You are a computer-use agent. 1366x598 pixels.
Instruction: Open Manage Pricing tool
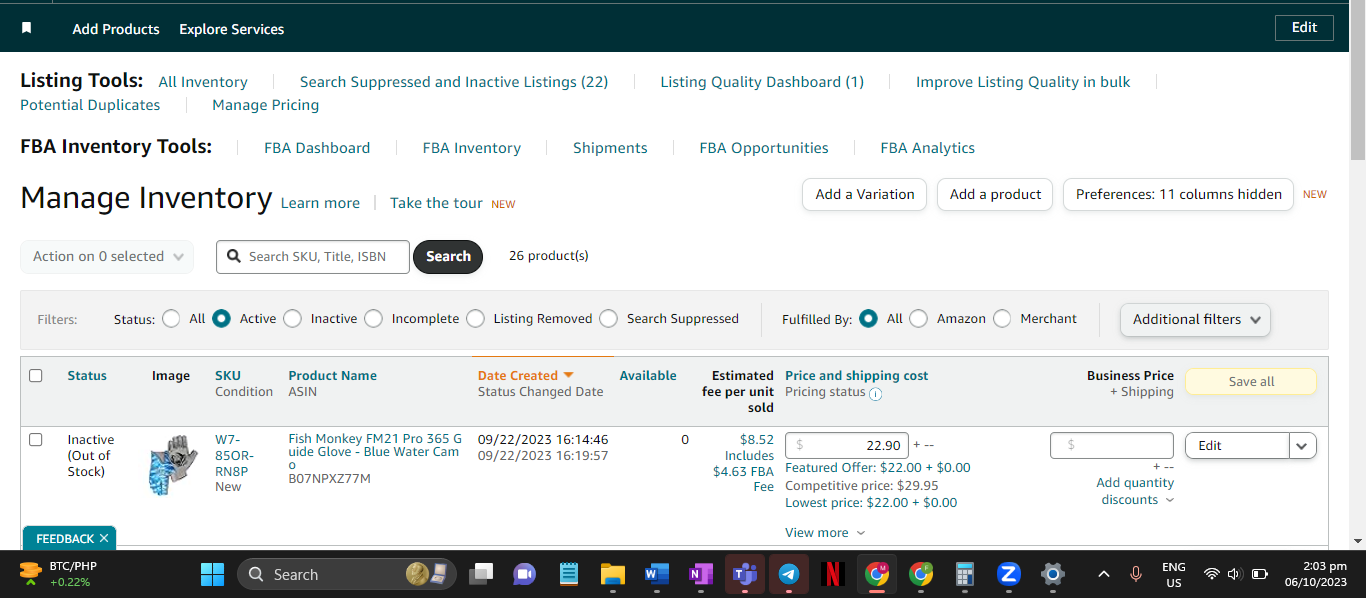tap(266, 105)
